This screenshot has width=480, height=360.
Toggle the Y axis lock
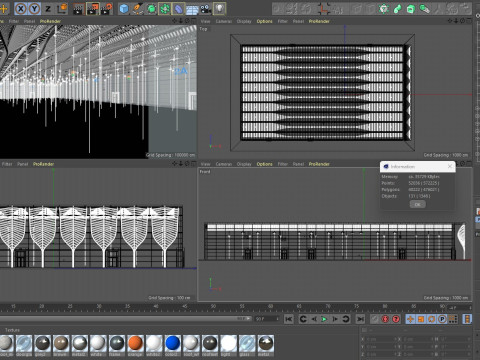(34, 9)
